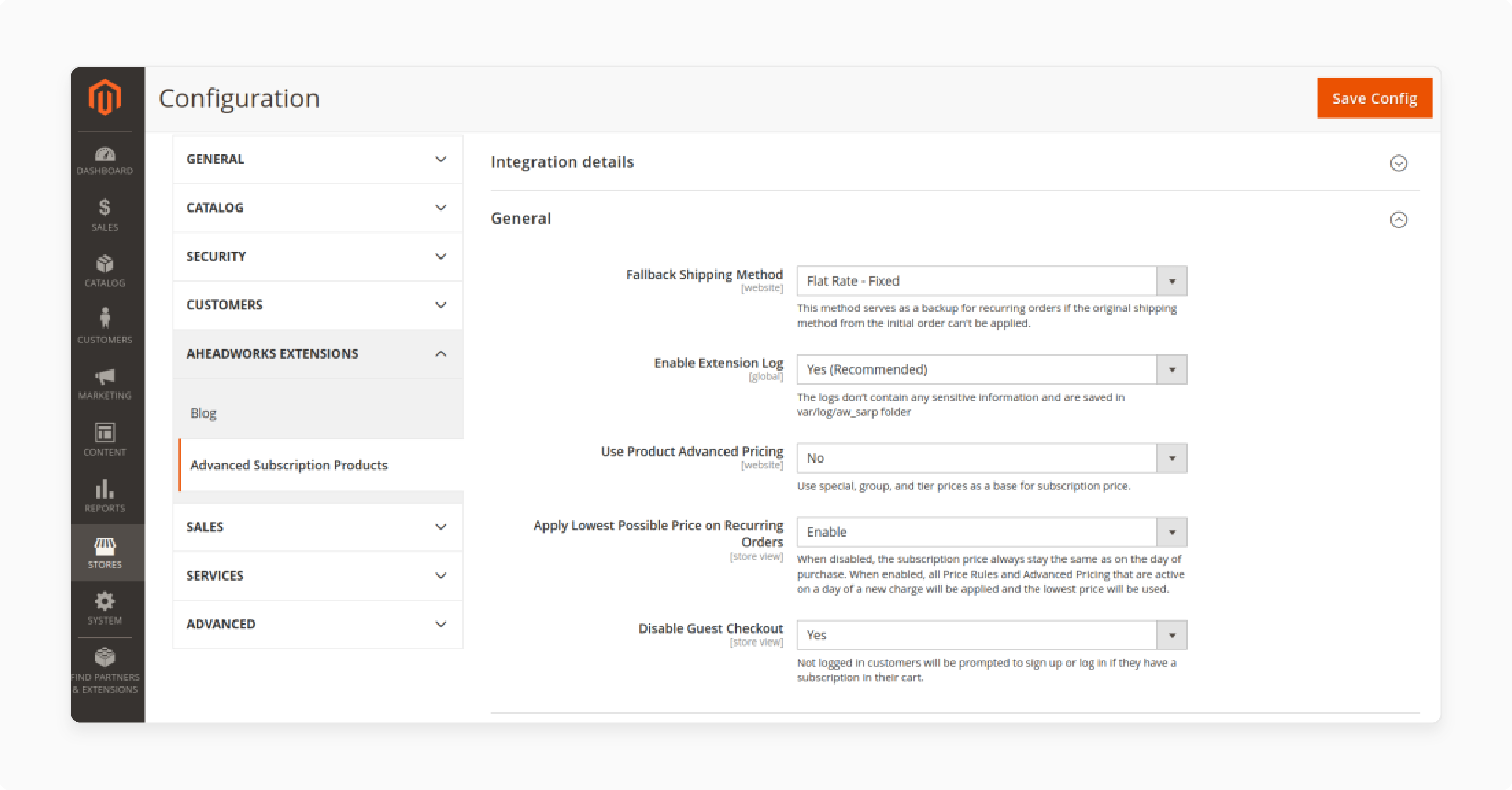The height and width of the screenshot is (790, 1512).
Task: Click the Configuration page title
Action: 239,98
